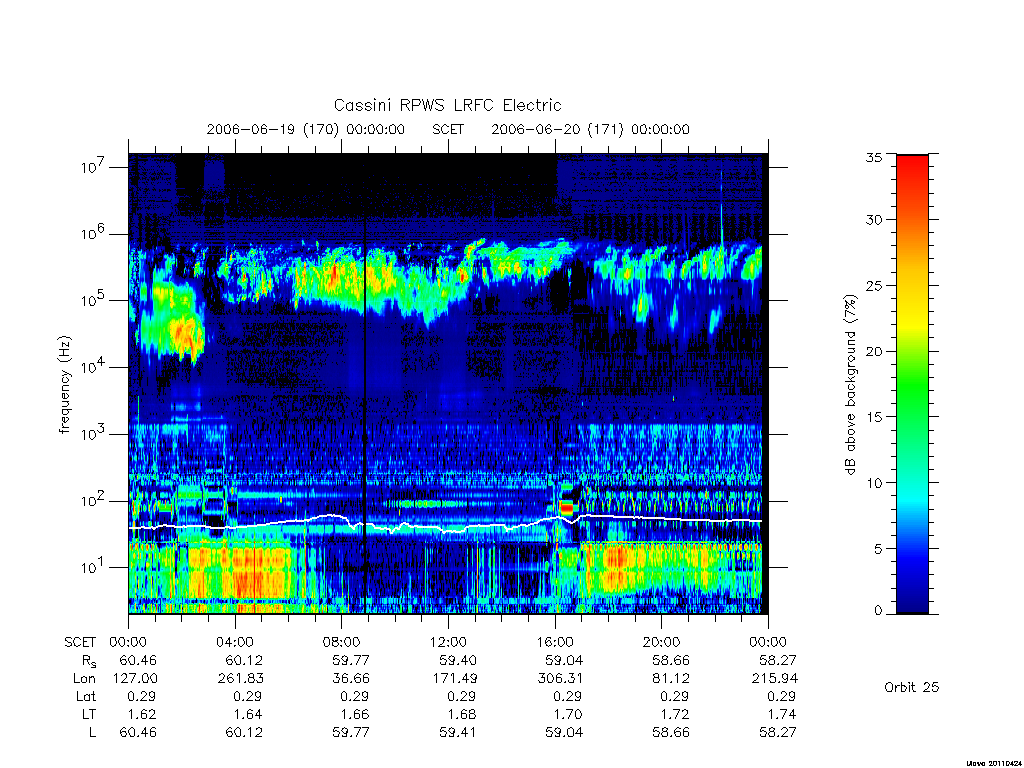1024x768 pixels.
Task: Click local time value "1.66"
Action: pos(355,714)
